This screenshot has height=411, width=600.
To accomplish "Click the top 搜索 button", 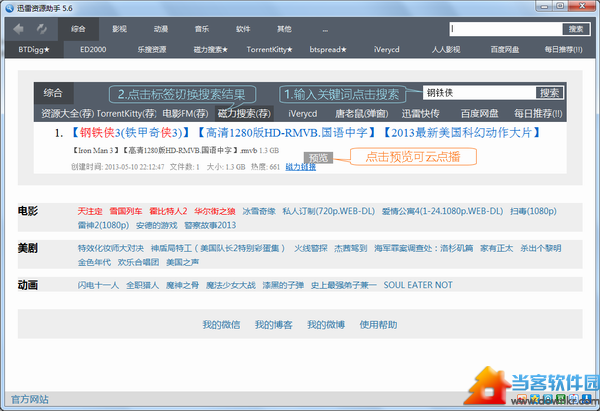I will tap(576, 29).
